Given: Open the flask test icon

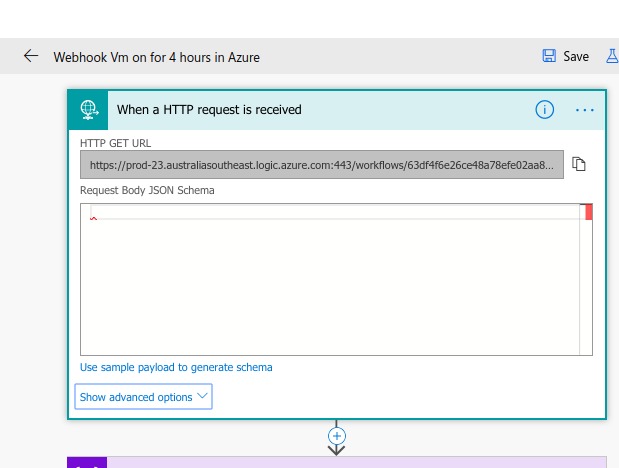Looking at the screenshot, I should coord(612,56).
